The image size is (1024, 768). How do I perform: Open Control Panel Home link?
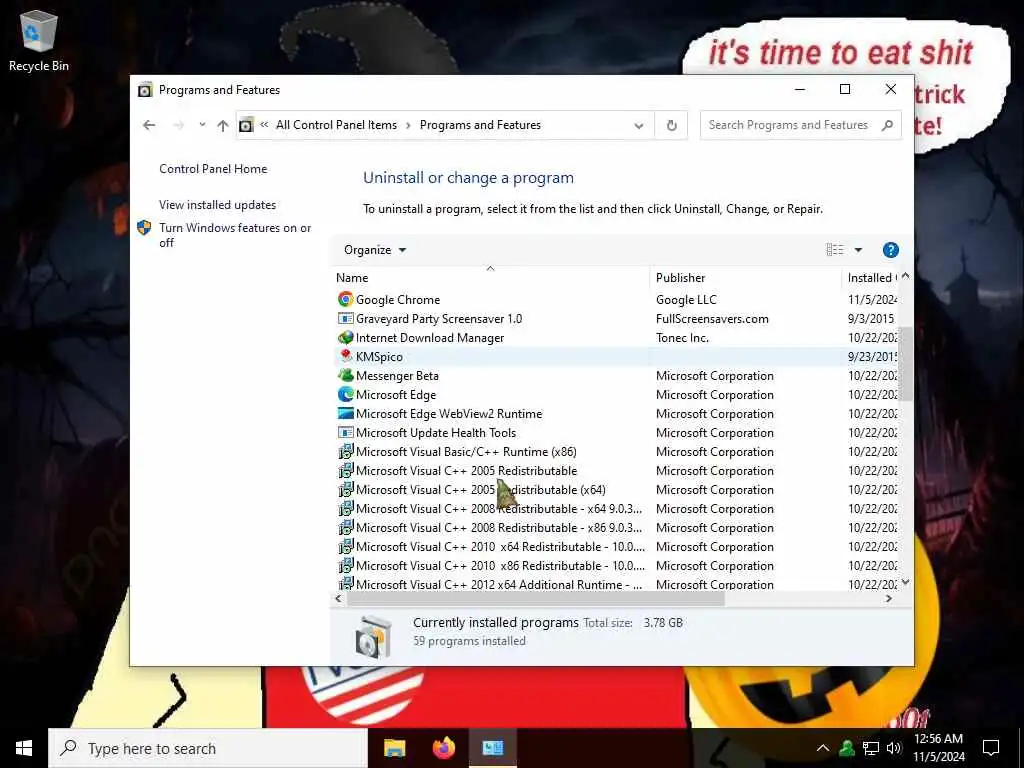point(213,168)
